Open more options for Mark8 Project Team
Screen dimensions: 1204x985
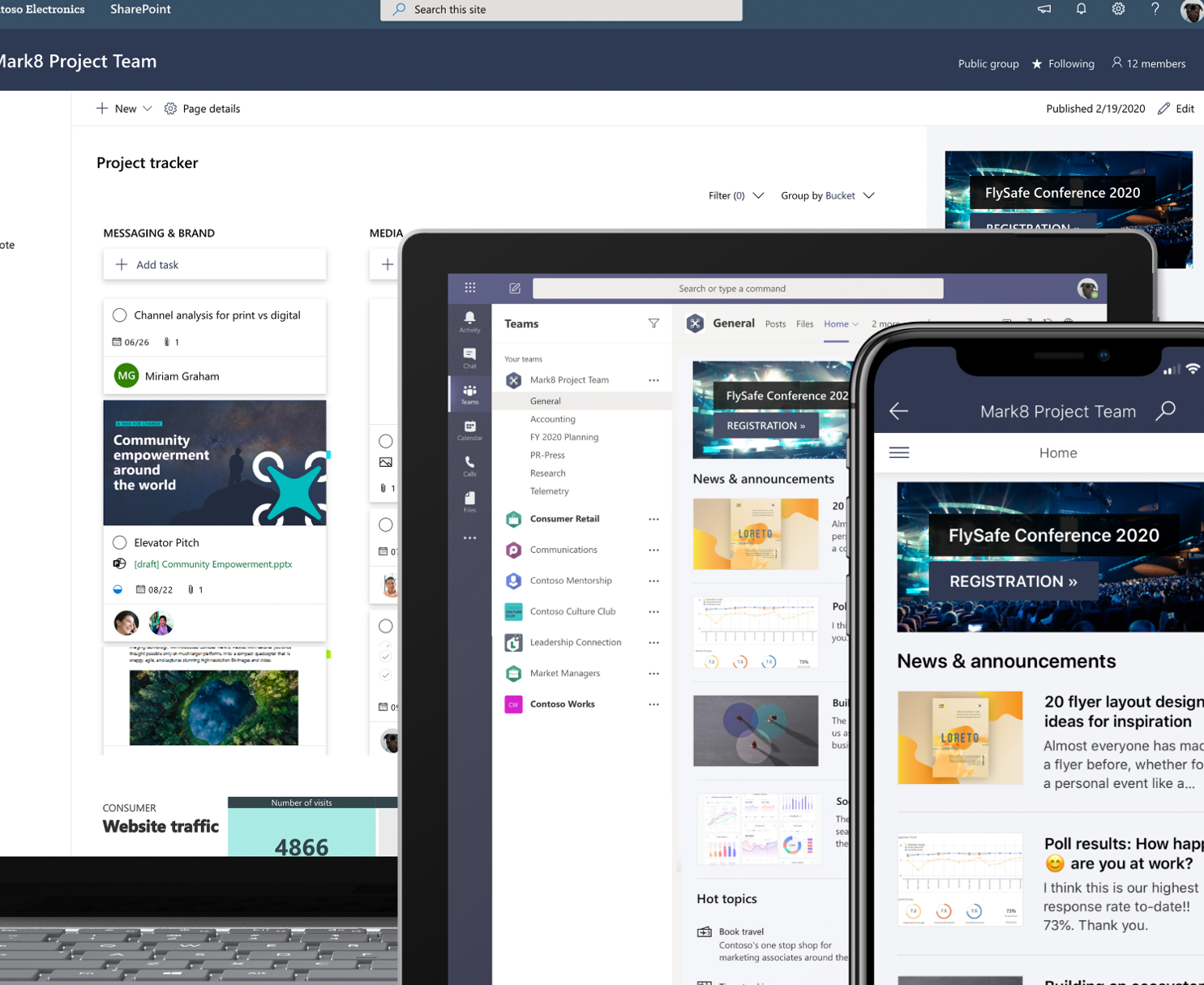tap(653, 380)
